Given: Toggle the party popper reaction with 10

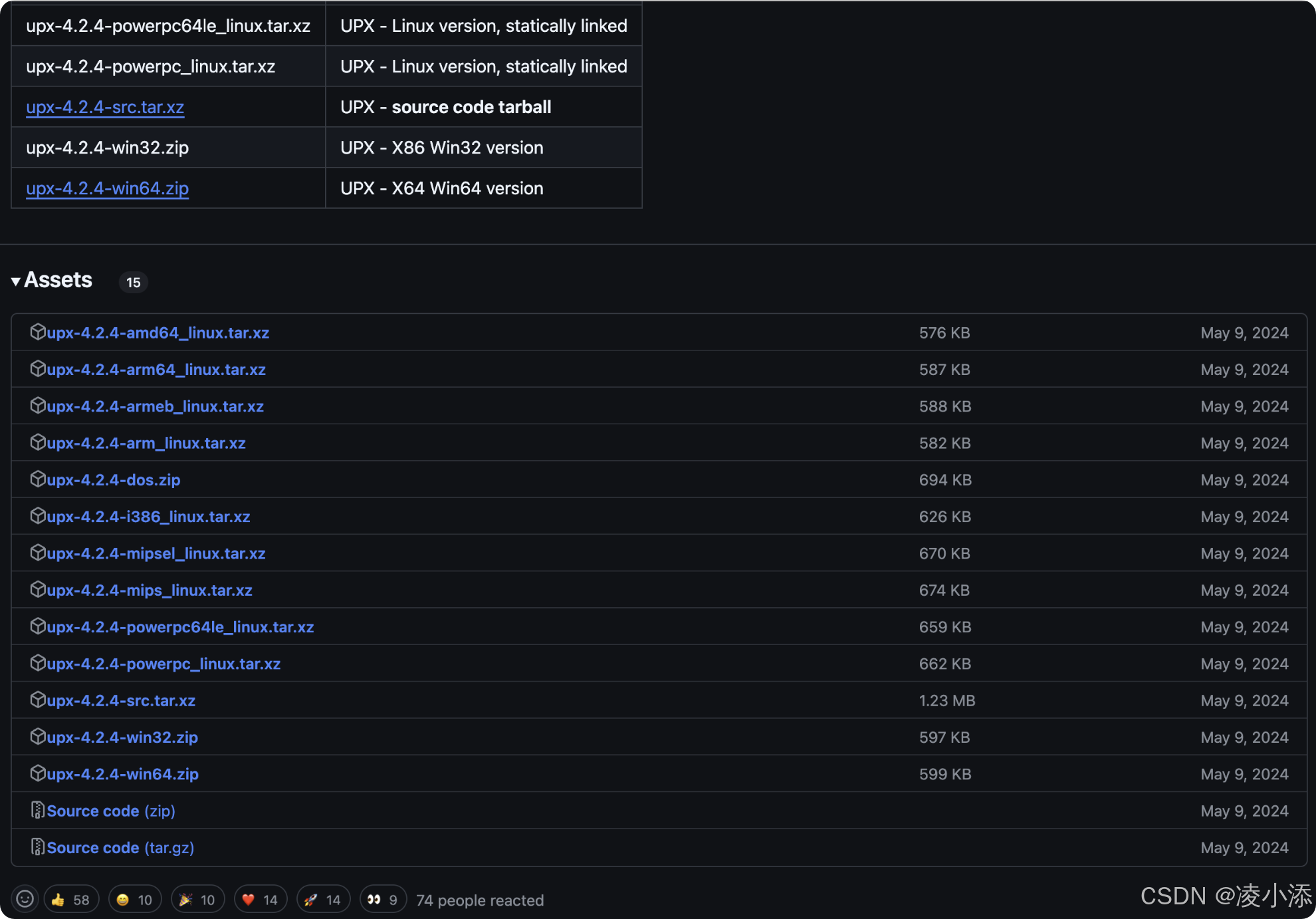Looking at the screenshot, I should click(197, 900).
